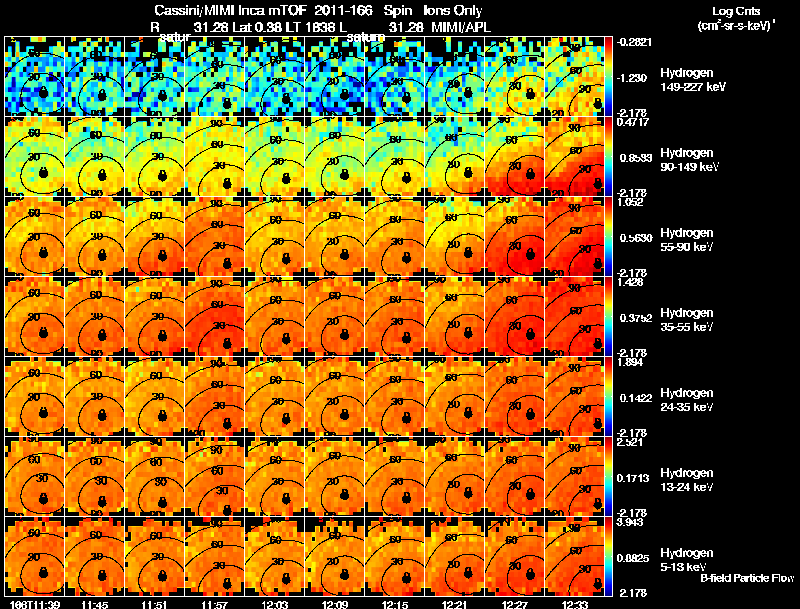Click the 13-24 keV image panel at 11:45
Screen dimensions: 800x609
(x=95, y=477)
